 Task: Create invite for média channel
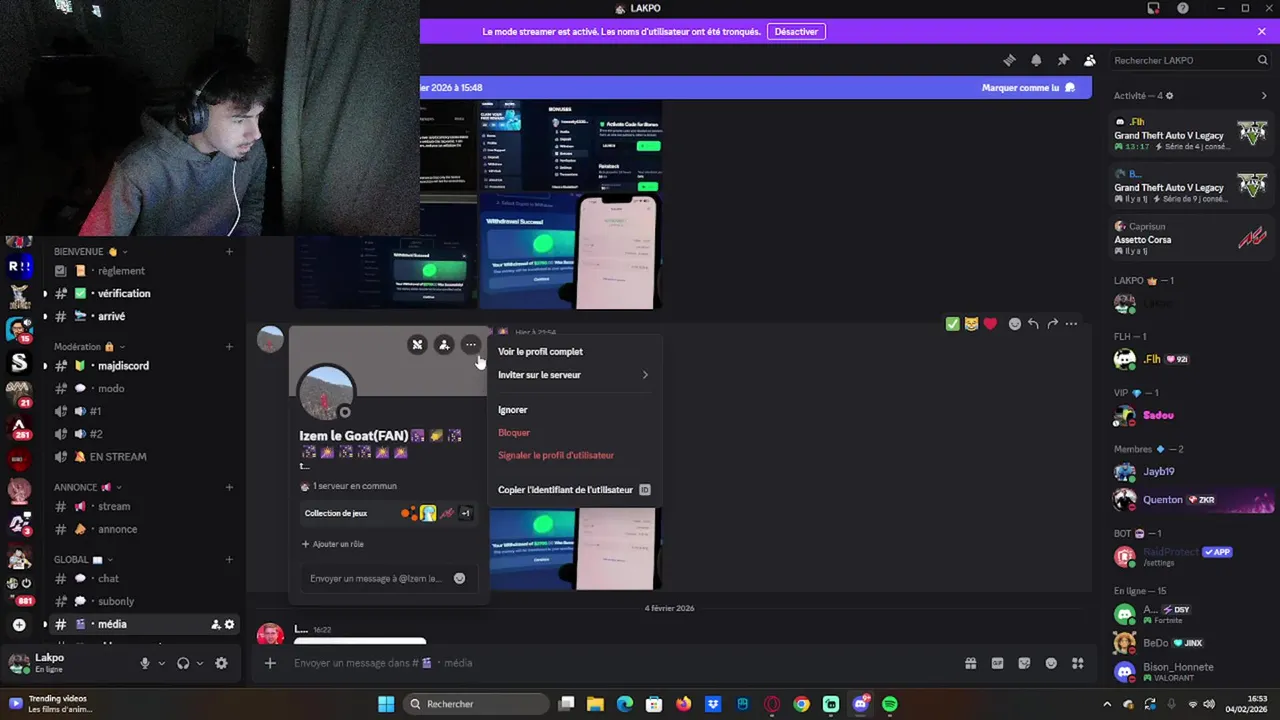215,624
